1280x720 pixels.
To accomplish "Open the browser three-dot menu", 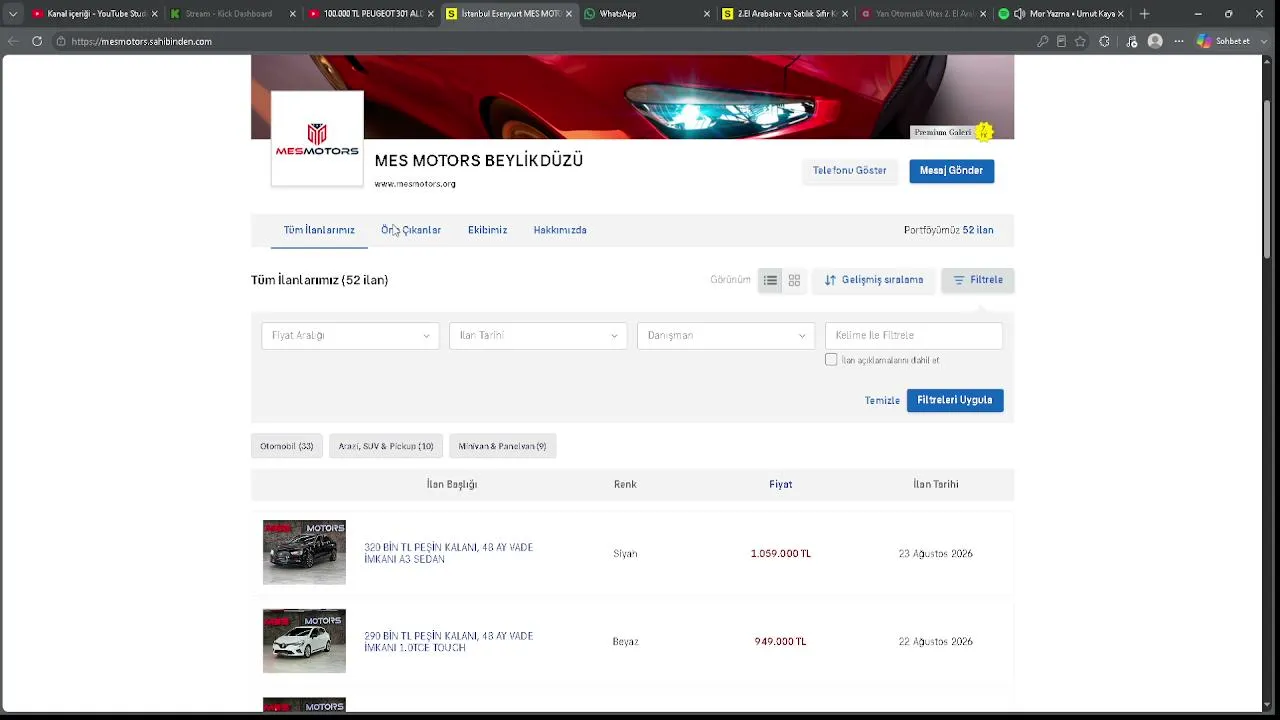I will pos(1179,41).
